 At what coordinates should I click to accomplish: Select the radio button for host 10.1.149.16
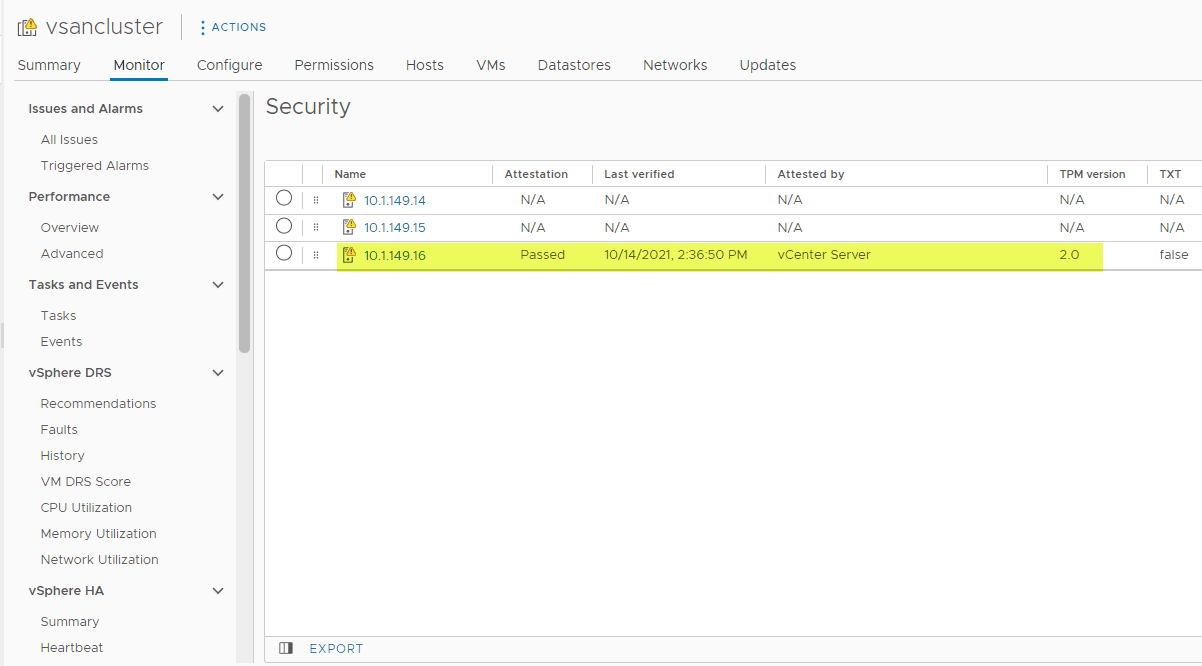(x=284, y=254)
